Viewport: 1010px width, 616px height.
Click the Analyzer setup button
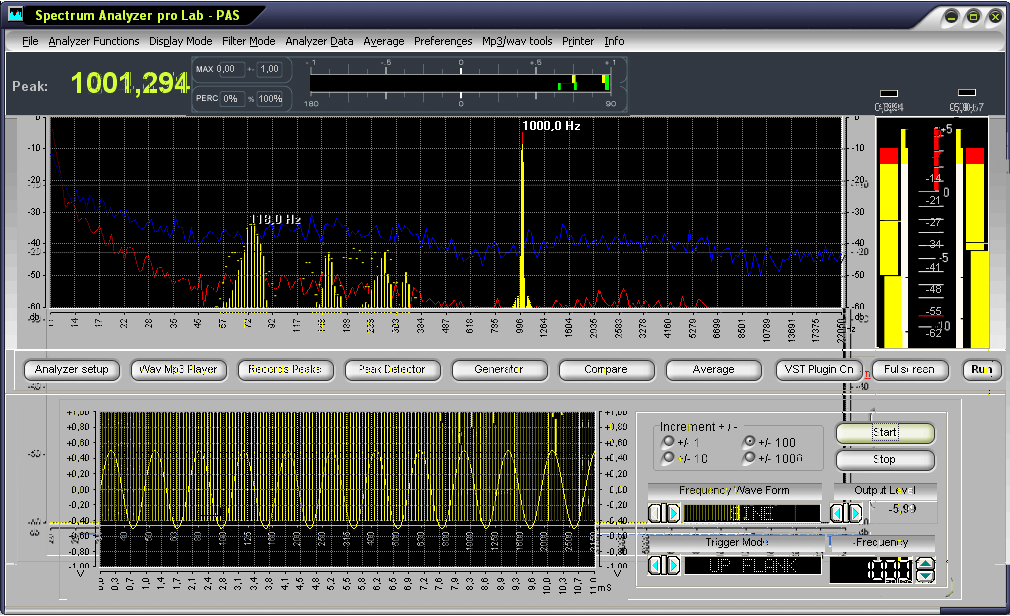click(71, 370)
